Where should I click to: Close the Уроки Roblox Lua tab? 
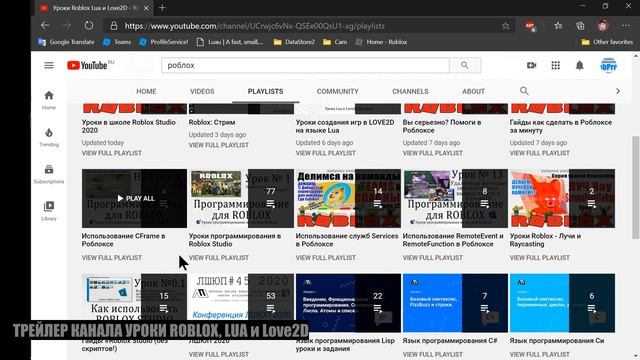[147, 8]
